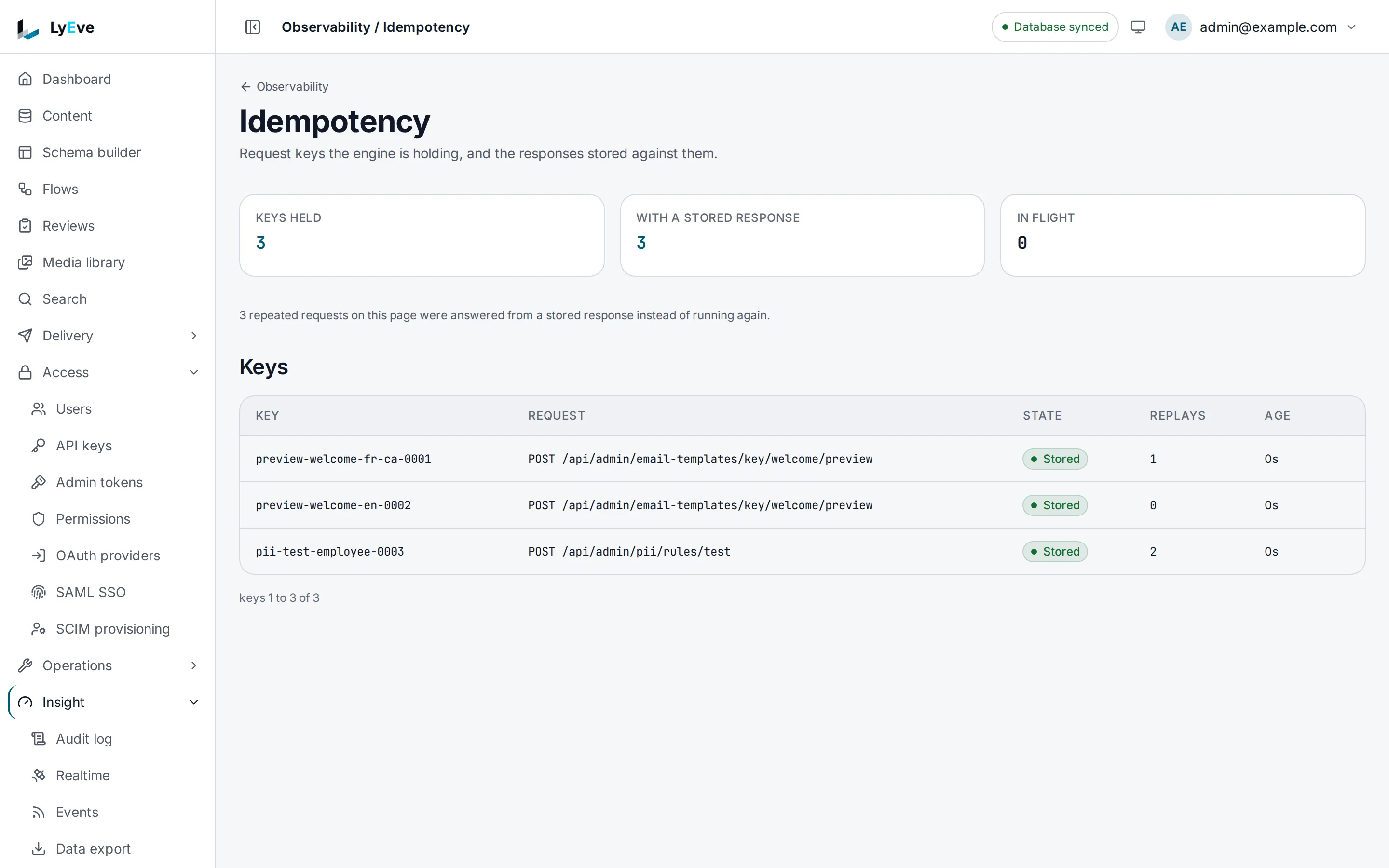Click the REPLAYS column header
The height and width of the screenshot is (868, 1389).
[x=1177, y=416]
